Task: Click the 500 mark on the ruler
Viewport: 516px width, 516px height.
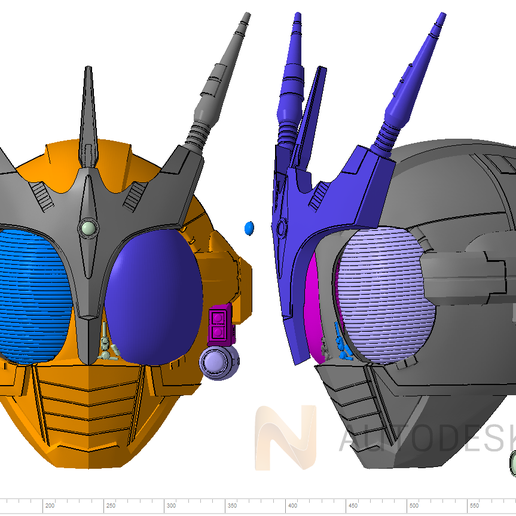Action: pos(414,506)
